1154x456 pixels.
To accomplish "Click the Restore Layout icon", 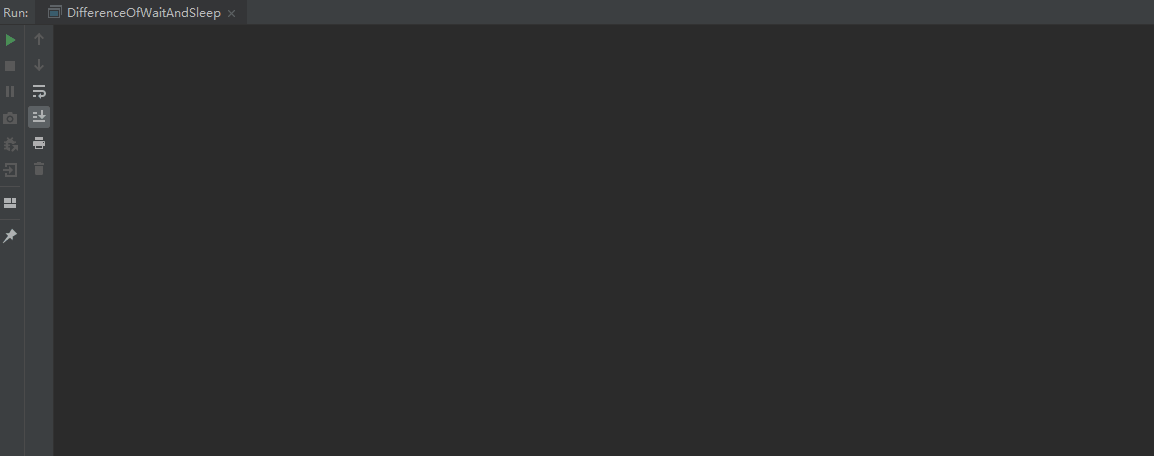I will (x=10, y=203).
